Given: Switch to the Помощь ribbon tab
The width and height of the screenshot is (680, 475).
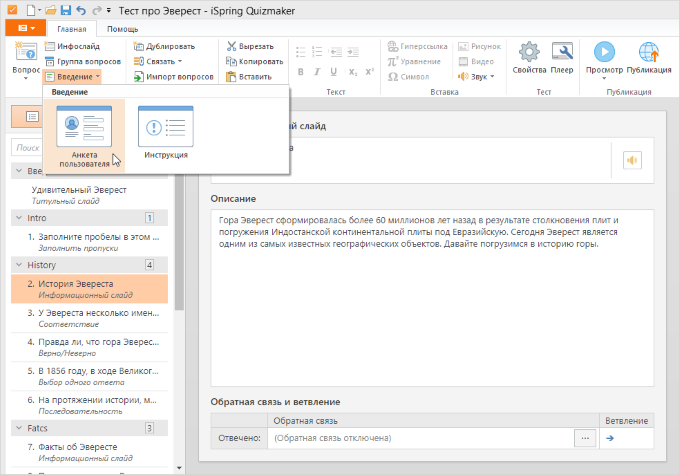Looking at the screenshot, I should pyautogui.click(x=122, y=29).
